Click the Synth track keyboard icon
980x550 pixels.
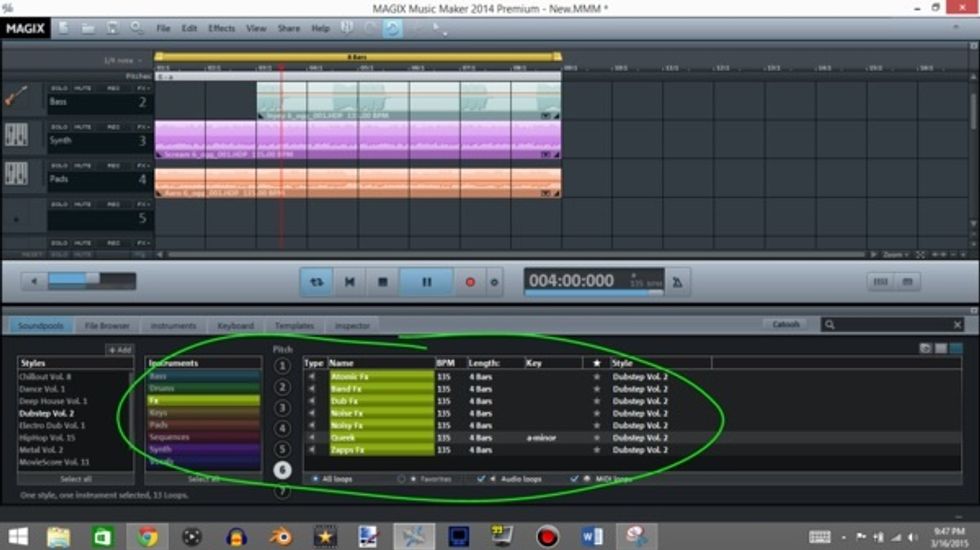pos(16,135)
